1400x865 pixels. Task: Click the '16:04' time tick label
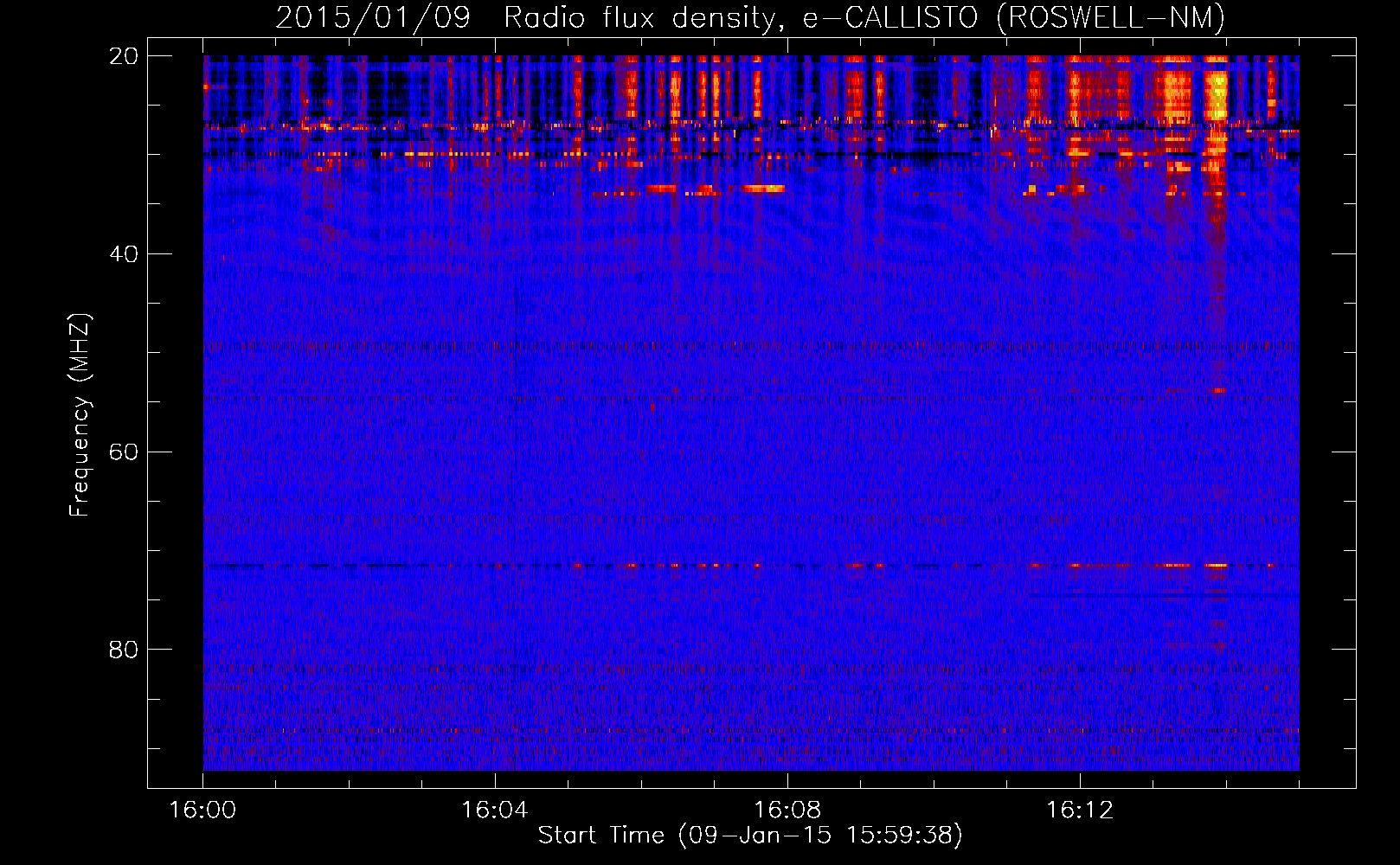point(495,811)
